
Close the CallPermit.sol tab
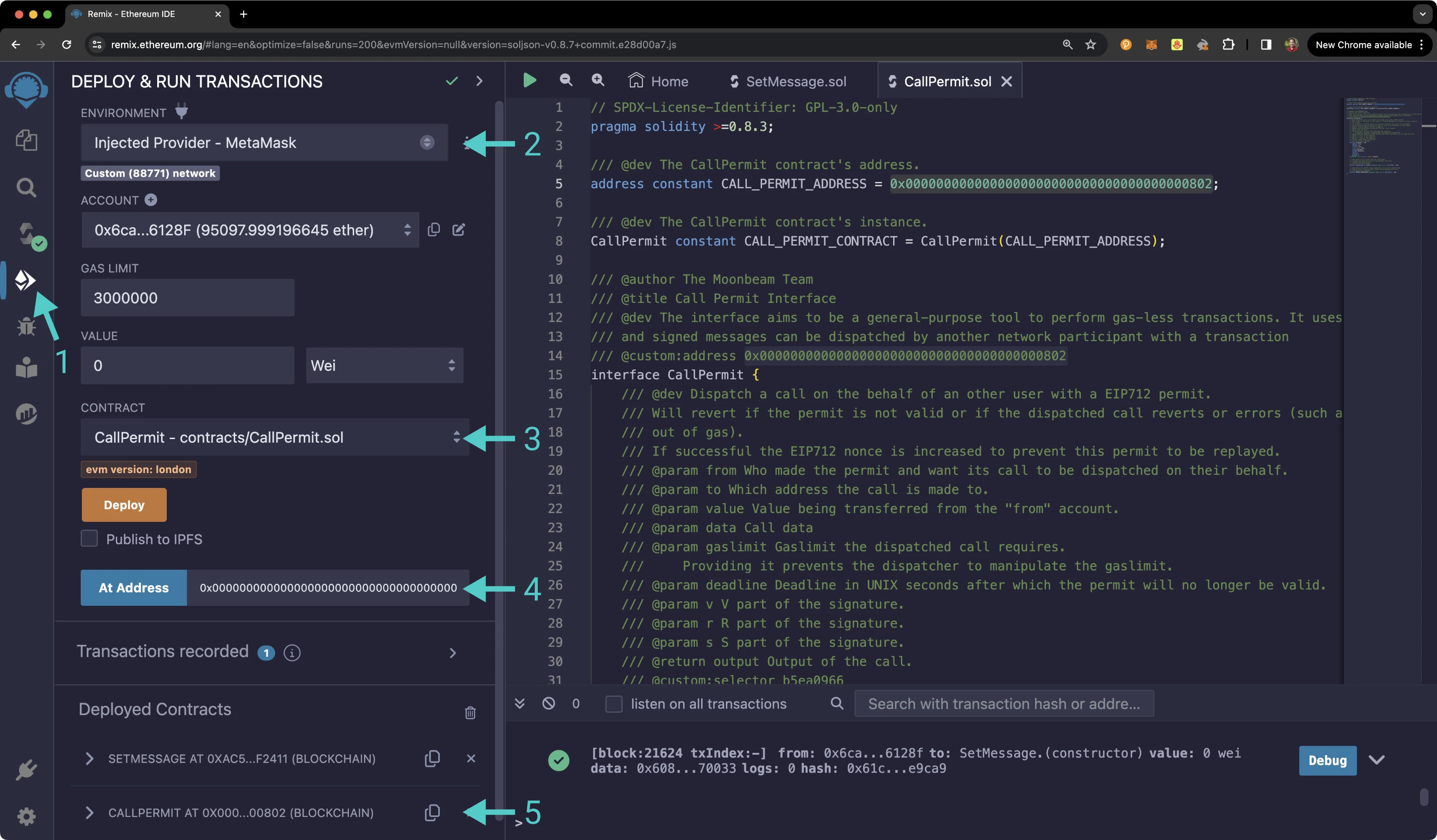pyautogui.click(x=1006, y=81)
